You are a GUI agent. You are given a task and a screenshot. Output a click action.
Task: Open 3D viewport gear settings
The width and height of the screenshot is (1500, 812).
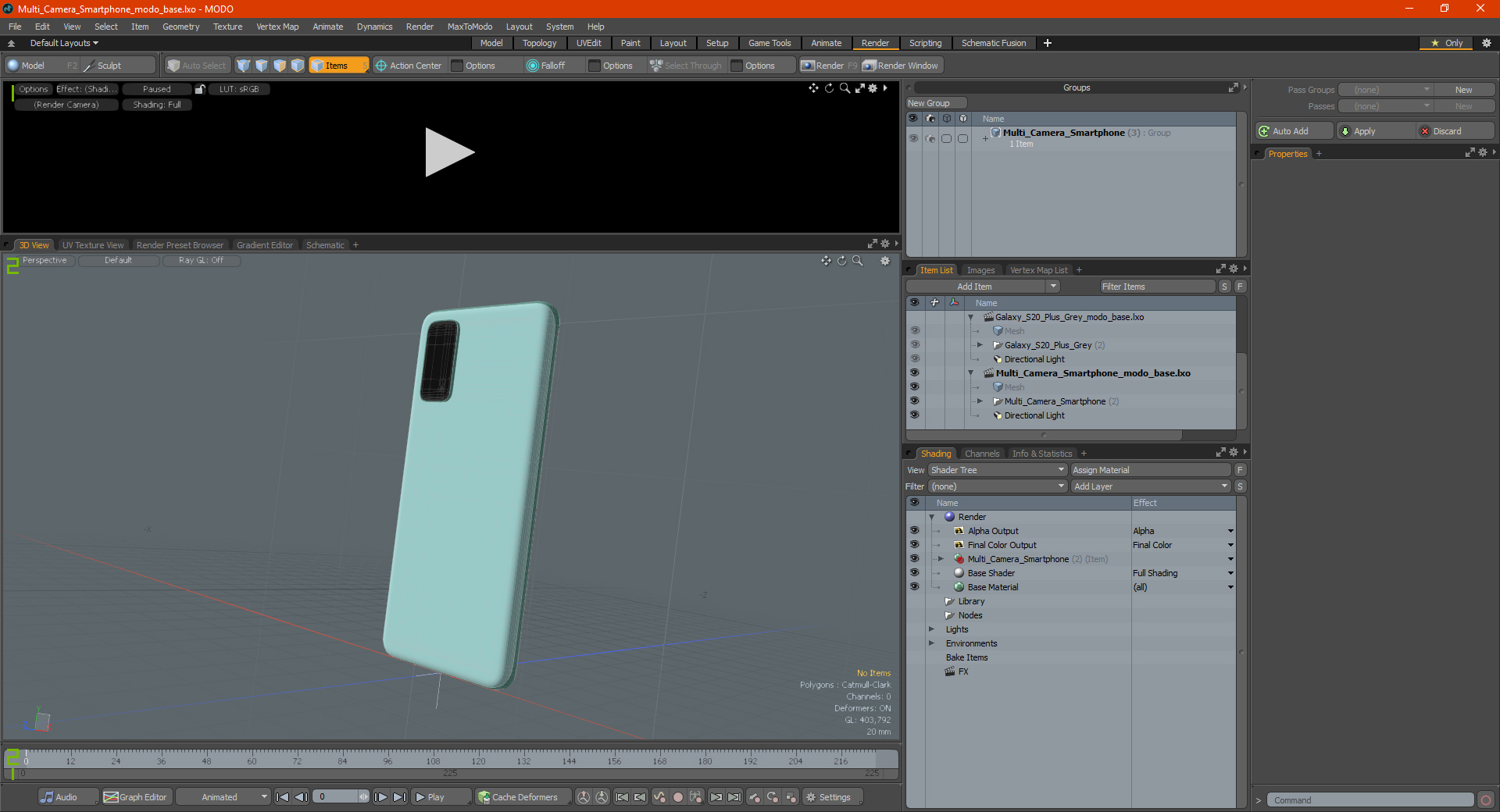click(x=885, y=261)
